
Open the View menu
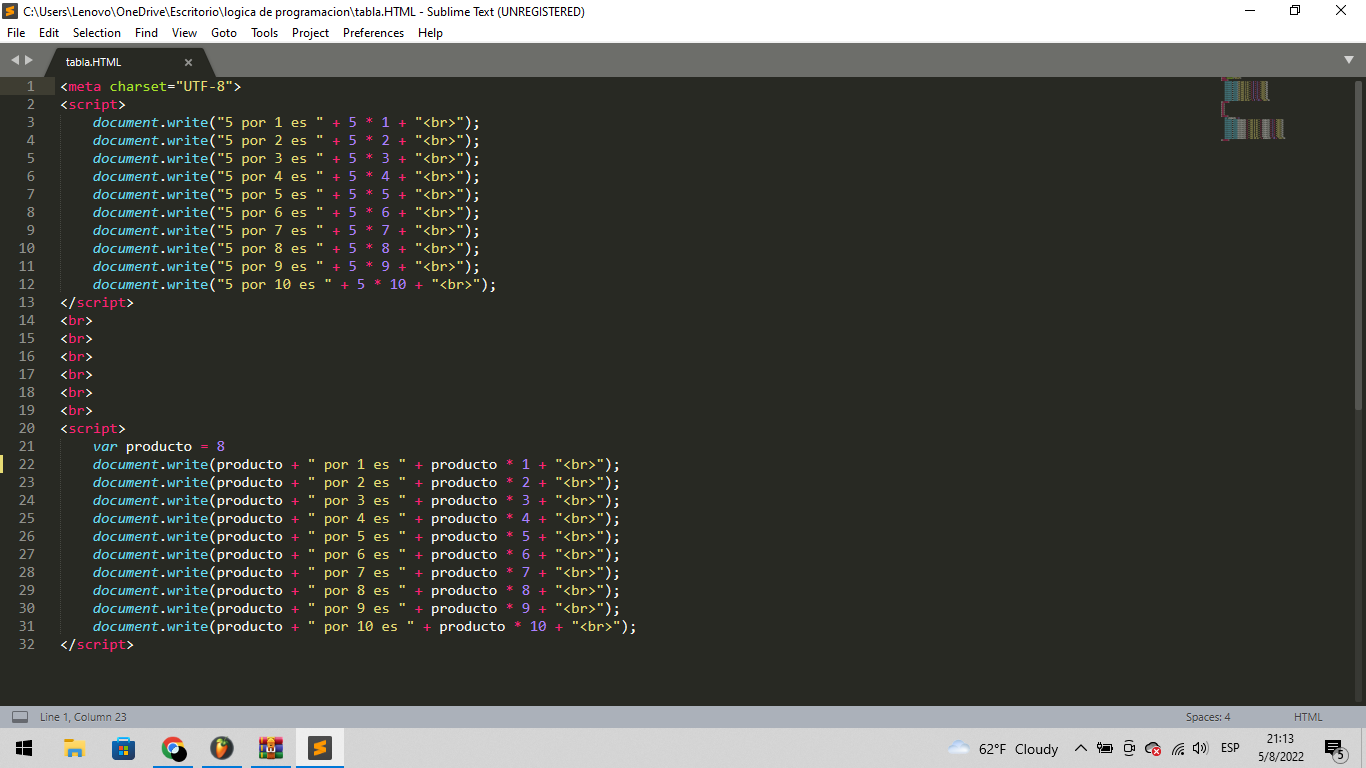click(x=184, y=33)
